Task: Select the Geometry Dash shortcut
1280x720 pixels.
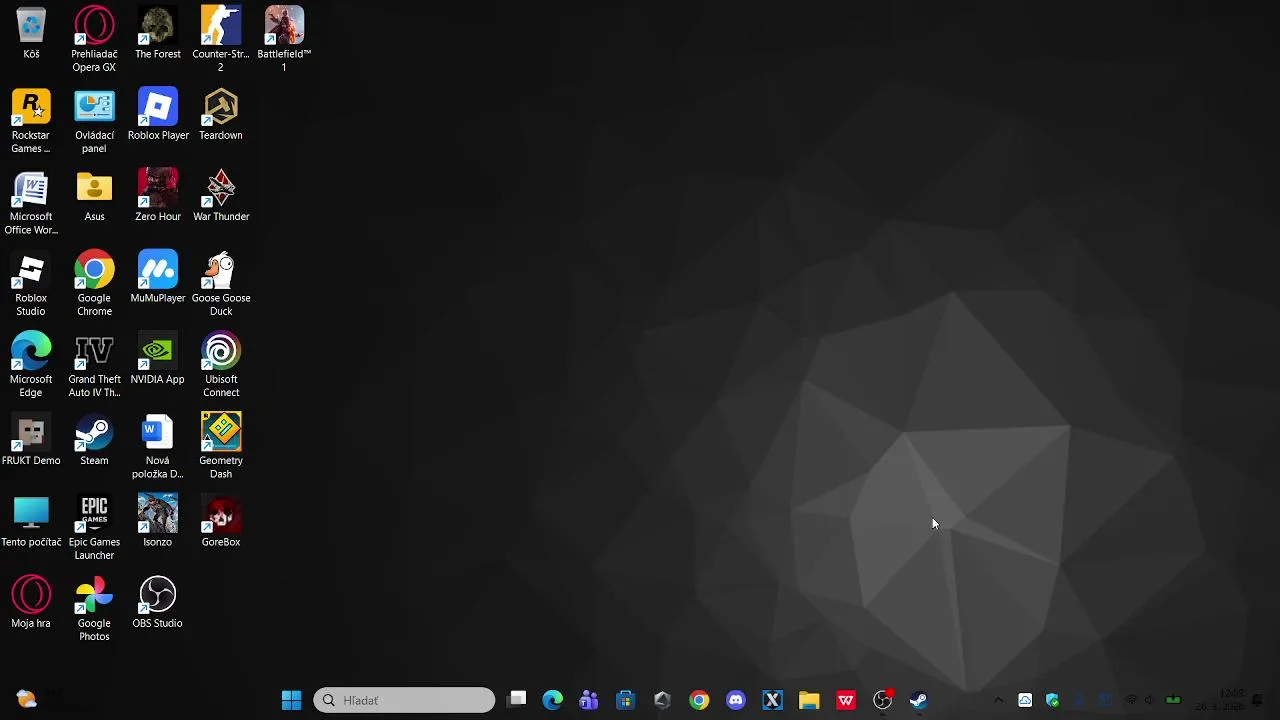Action: tap(221, 447)
